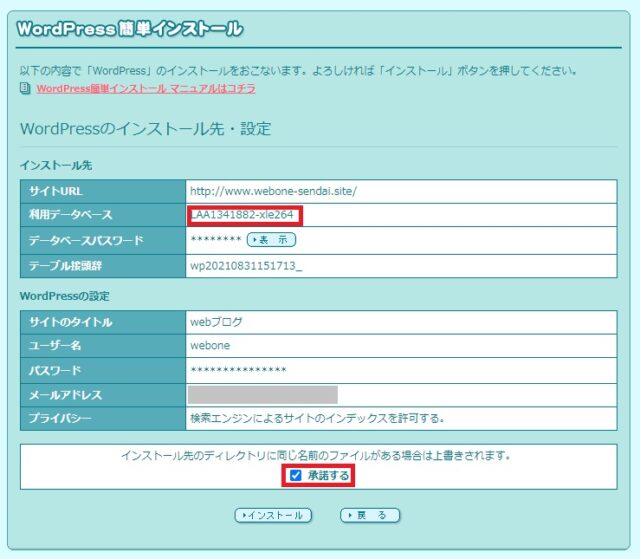This screenshot has height=559, width=640.
Task: Click the インストール先 section label
Action: [56, 165]
